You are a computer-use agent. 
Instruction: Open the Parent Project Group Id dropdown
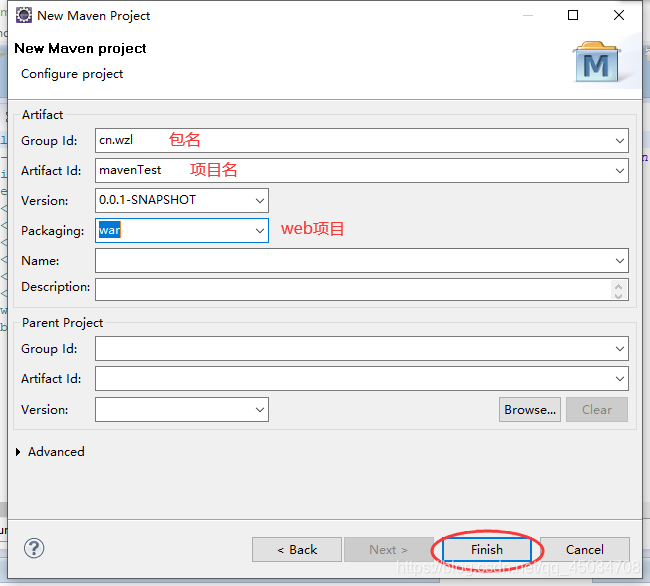pyautogui.click(x=620, y=349)
